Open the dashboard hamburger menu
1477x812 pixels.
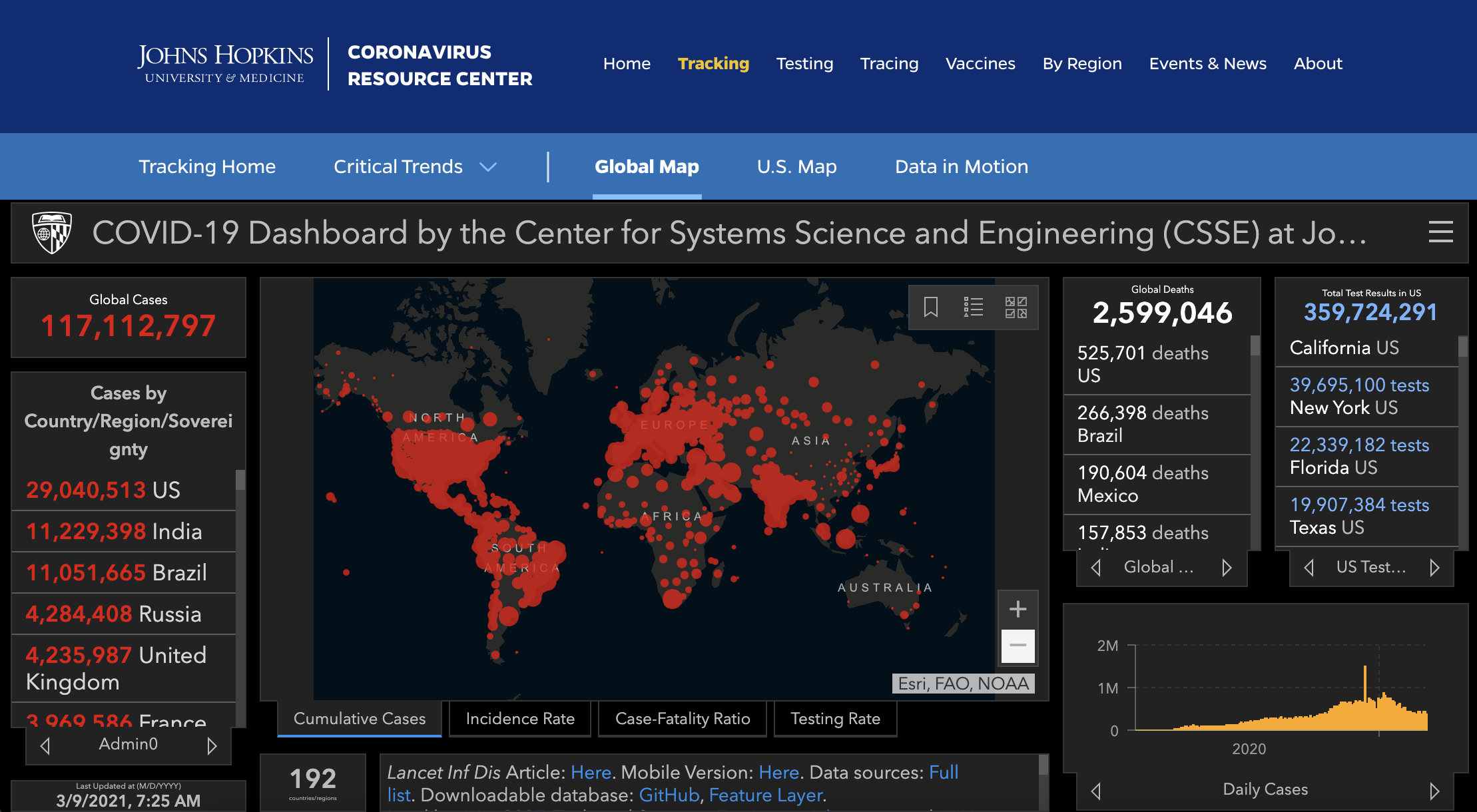pos(1440,232)
